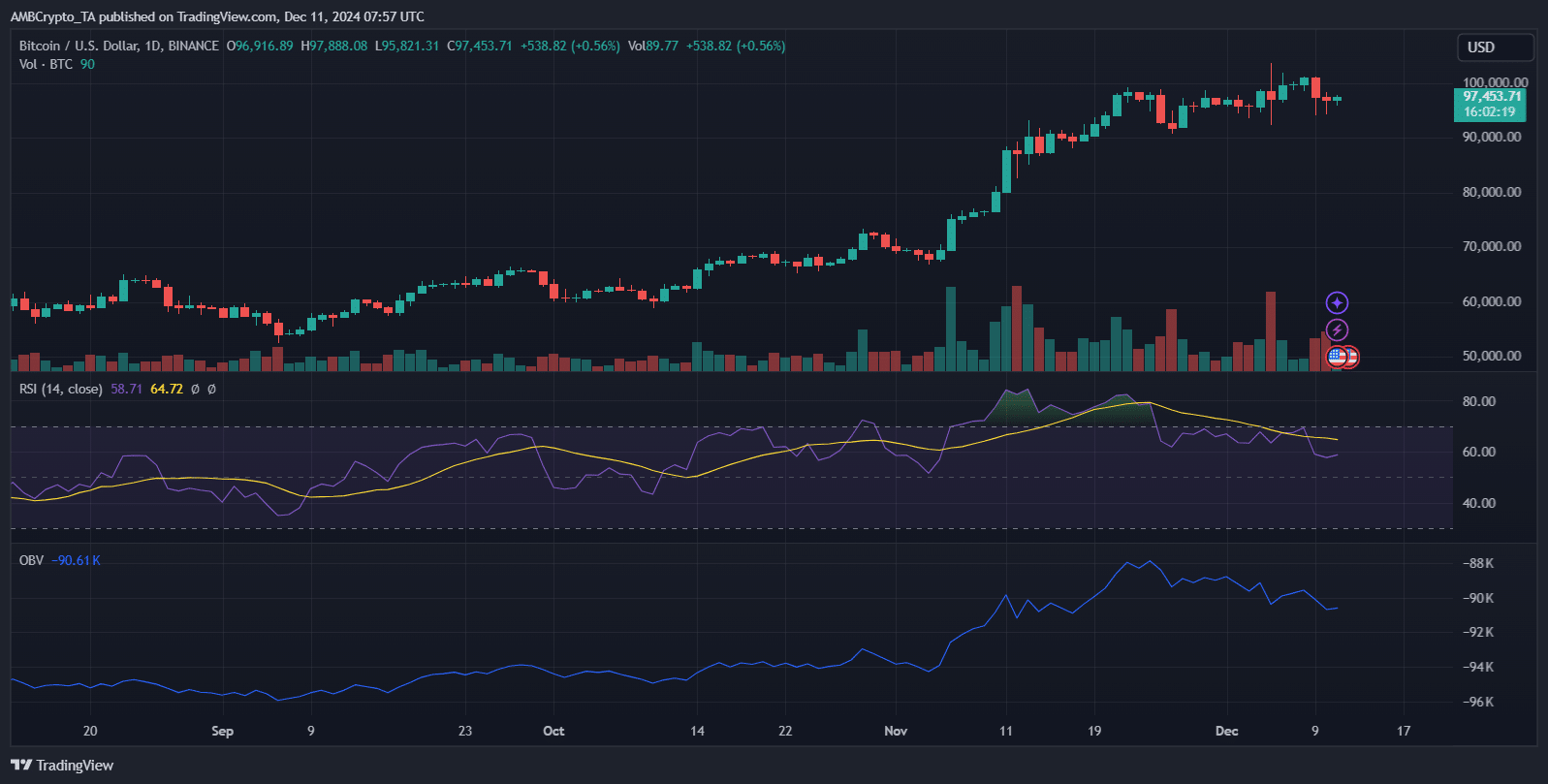
Task: Click the 11 date label on time axis
Action: coord(1006,731)
